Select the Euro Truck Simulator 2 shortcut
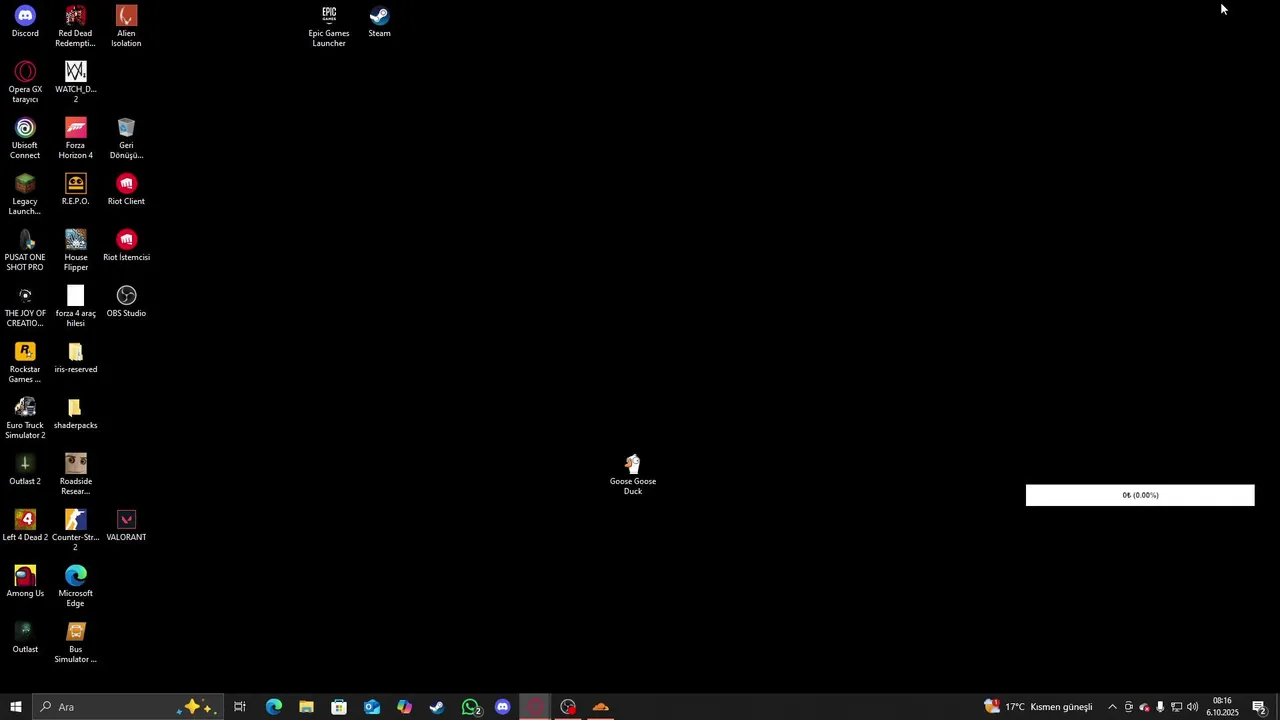The image size is (1280, 720). coord(25,419)
